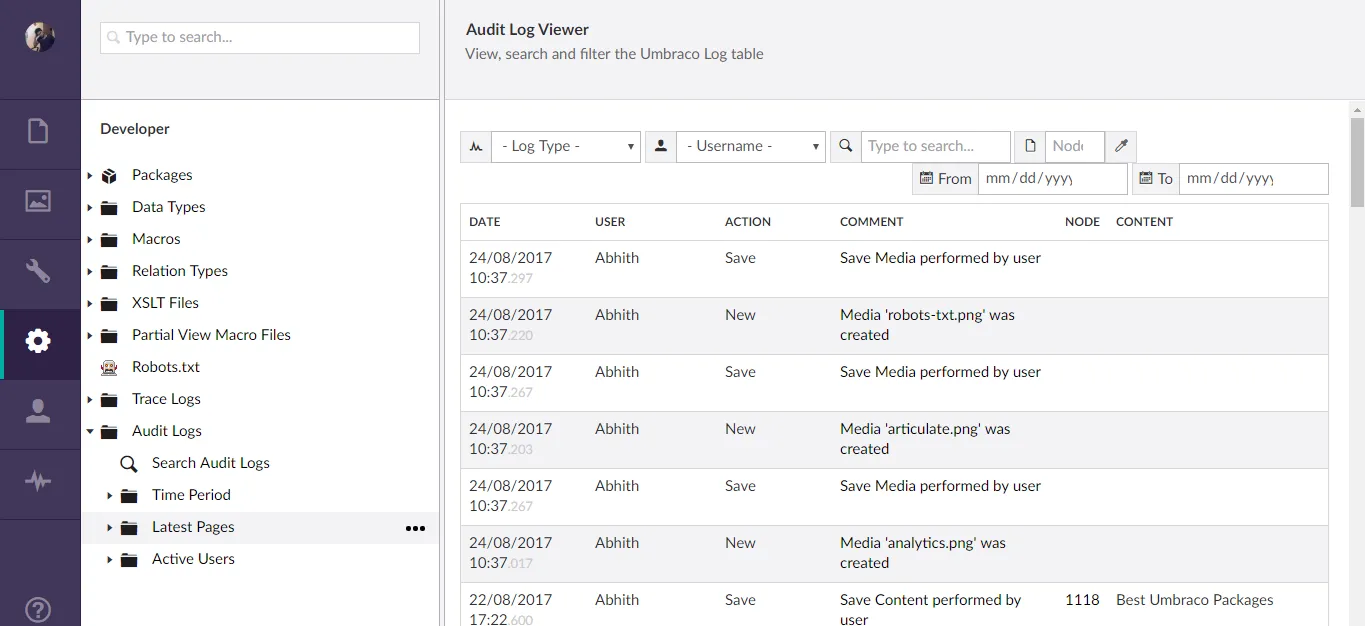Open the Settings wrench section
Screen dimensions: 1365x626
[38, 271]
